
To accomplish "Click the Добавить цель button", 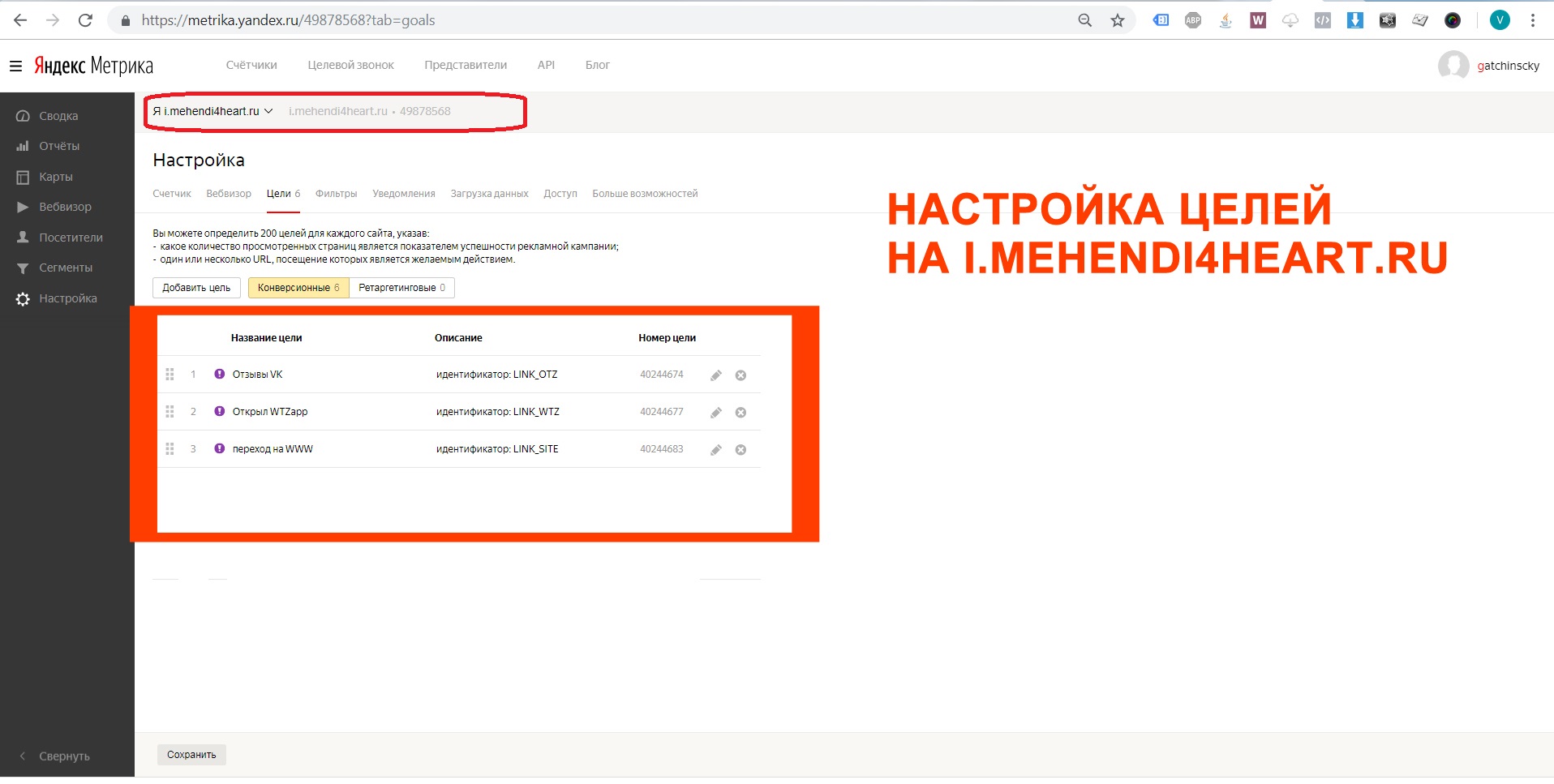I will pos(196,288).
